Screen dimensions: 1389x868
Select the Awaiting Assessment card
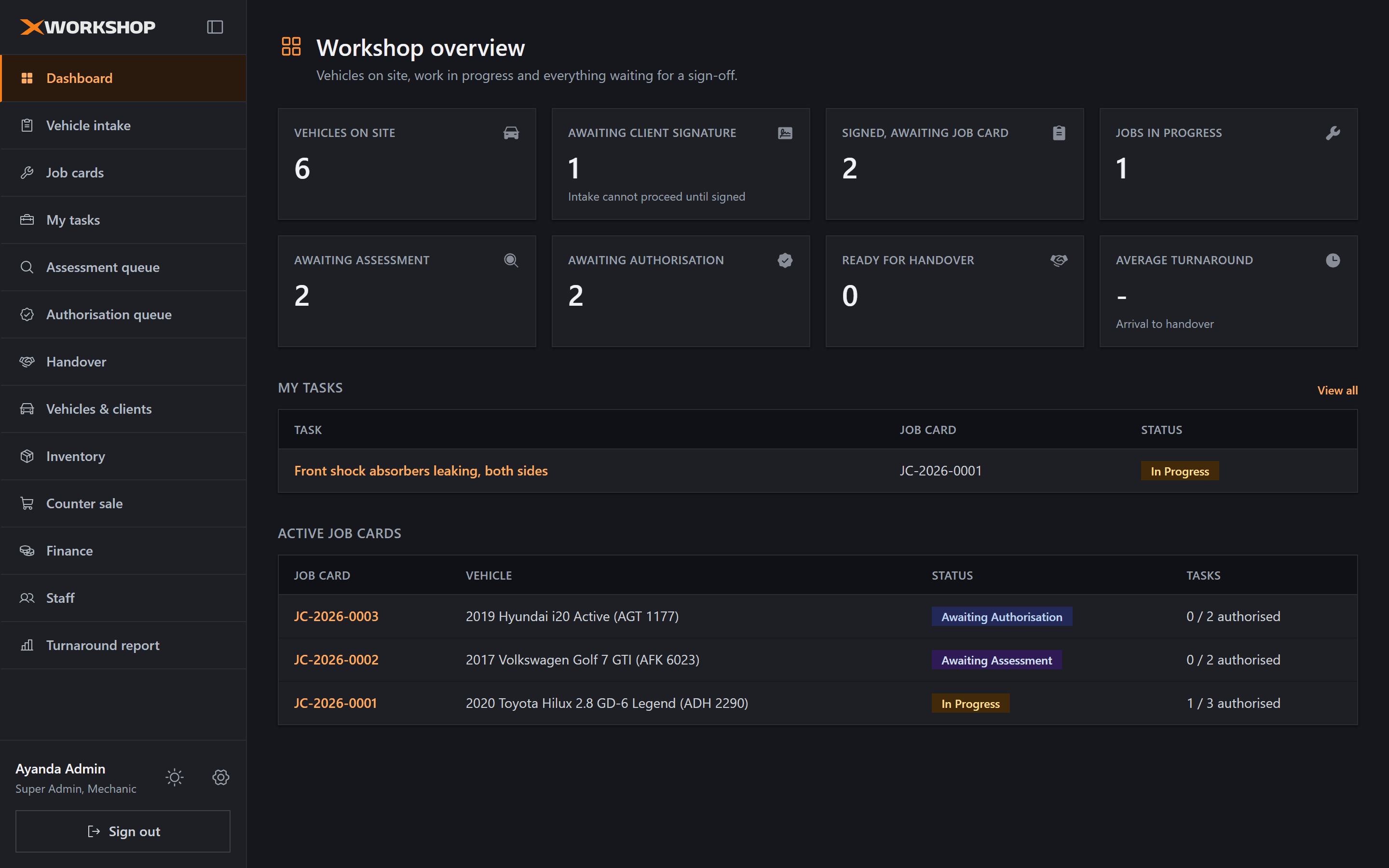(407, 291)
